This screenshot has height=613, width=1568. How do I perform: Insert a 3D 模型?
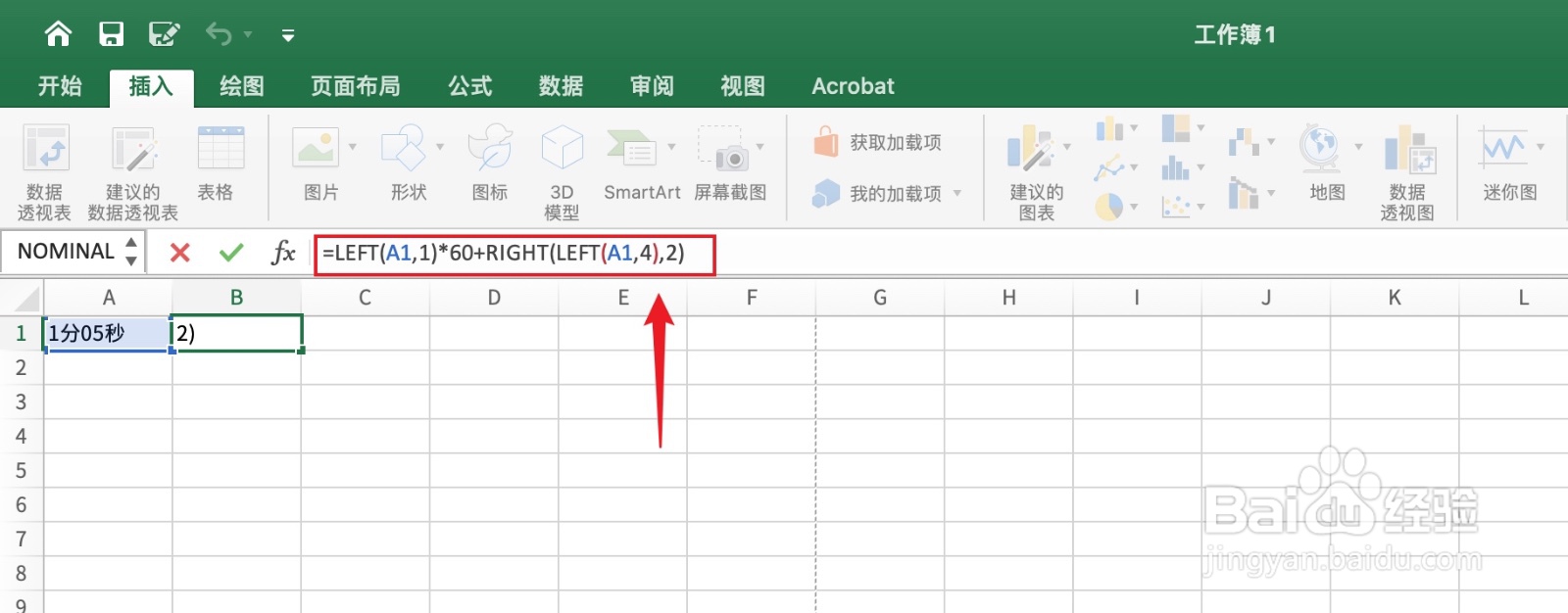tap(562, 171)
